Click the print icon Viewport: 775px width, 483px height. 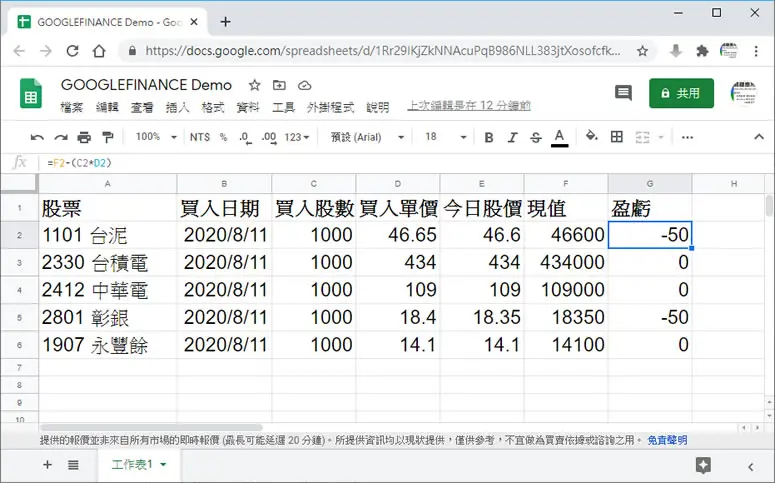(84, 137)
